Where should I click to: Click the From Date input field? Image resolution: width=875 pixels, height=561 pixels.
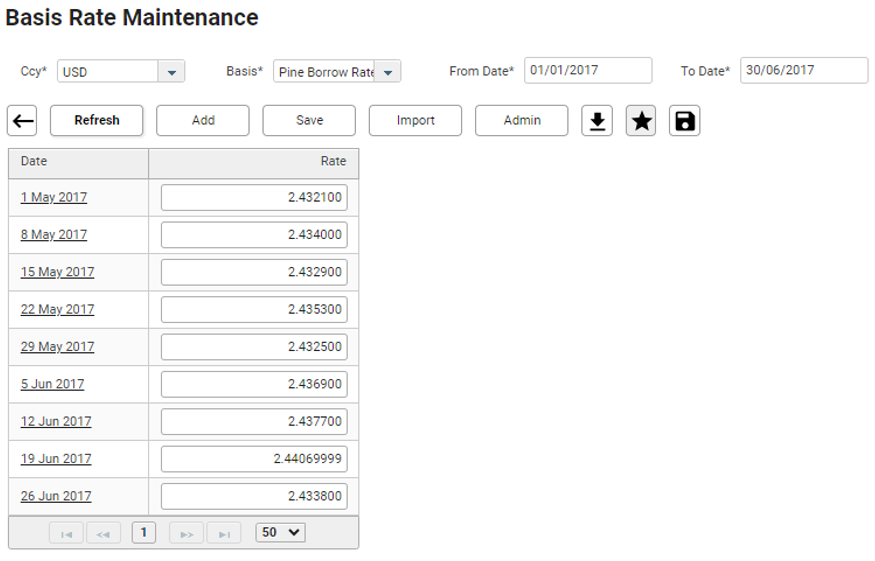587,71
